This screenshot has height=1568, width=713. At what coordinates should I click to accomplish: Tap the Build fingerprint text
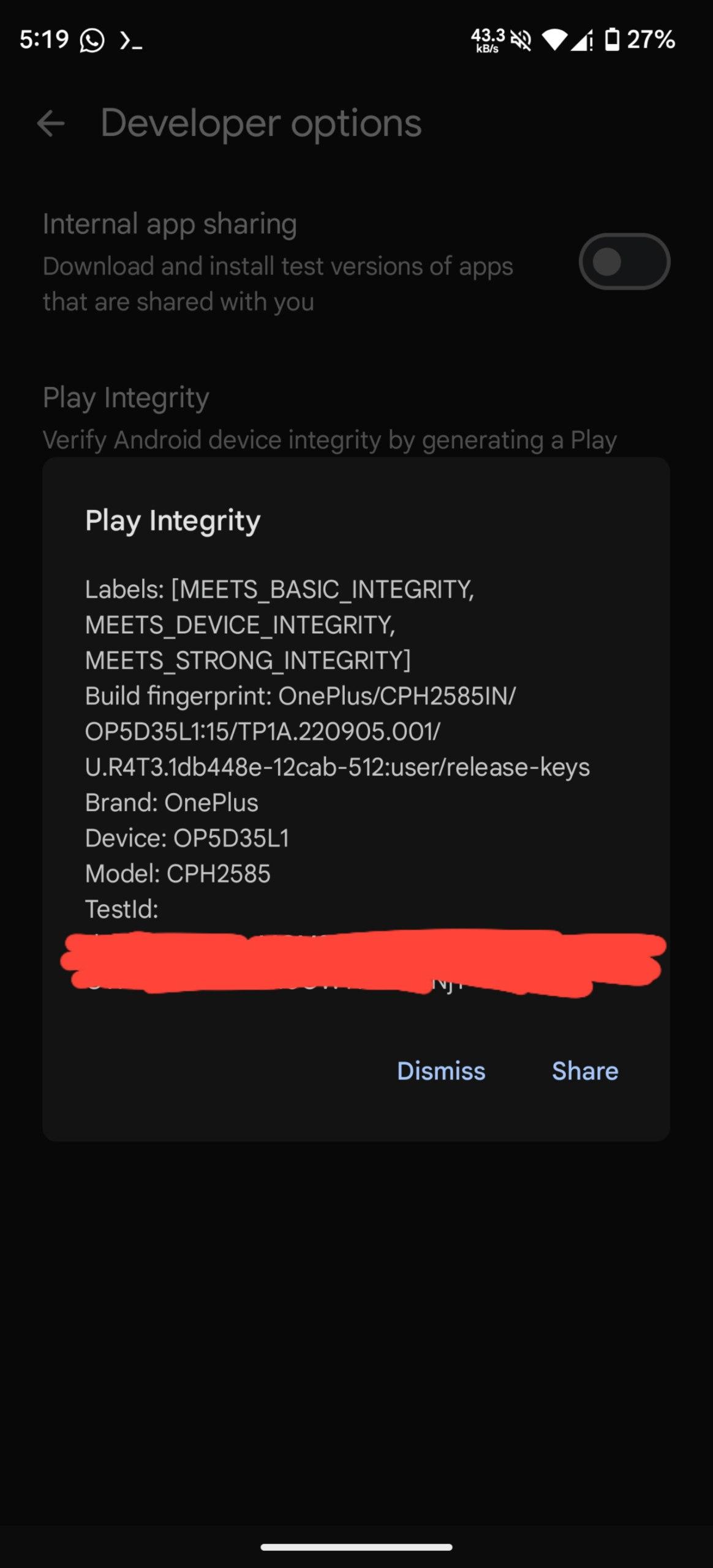337,731
